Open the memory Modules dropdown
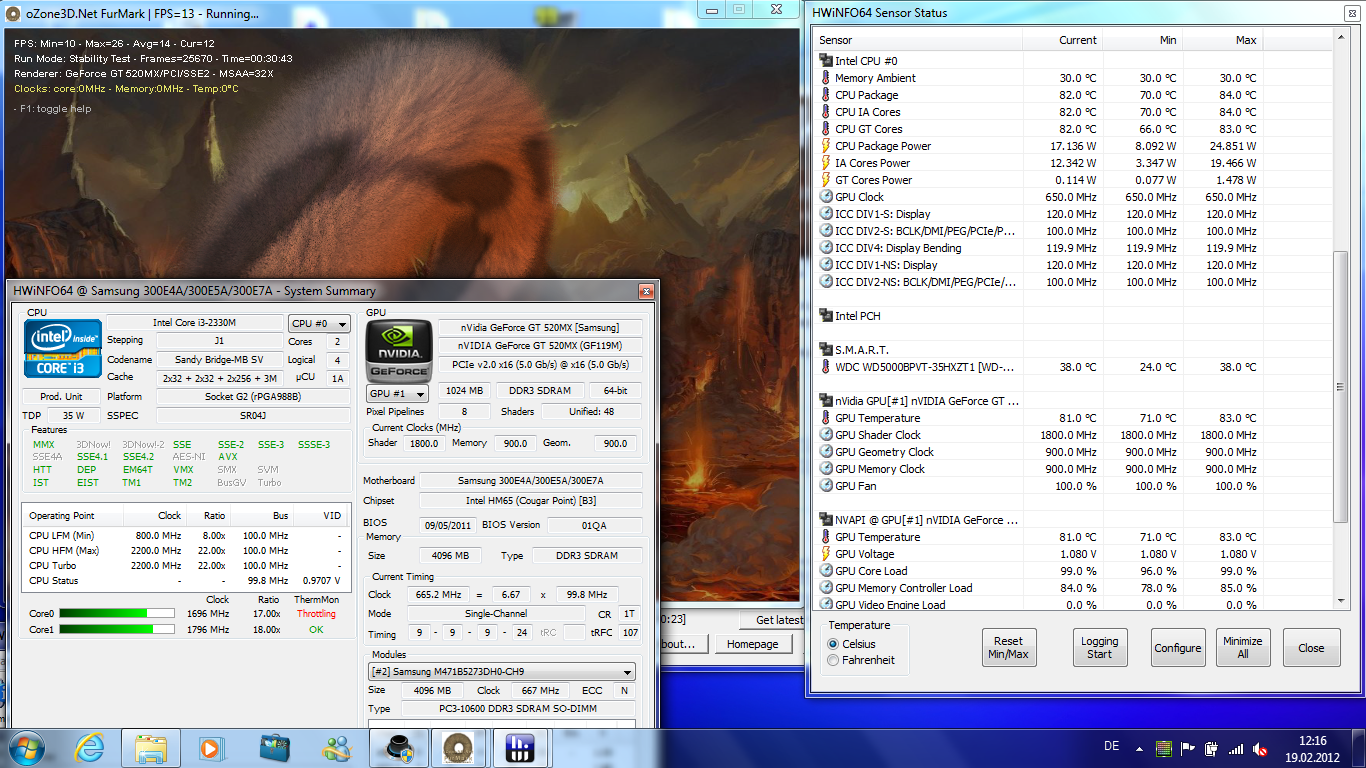1366x768 pixels. 502,672
